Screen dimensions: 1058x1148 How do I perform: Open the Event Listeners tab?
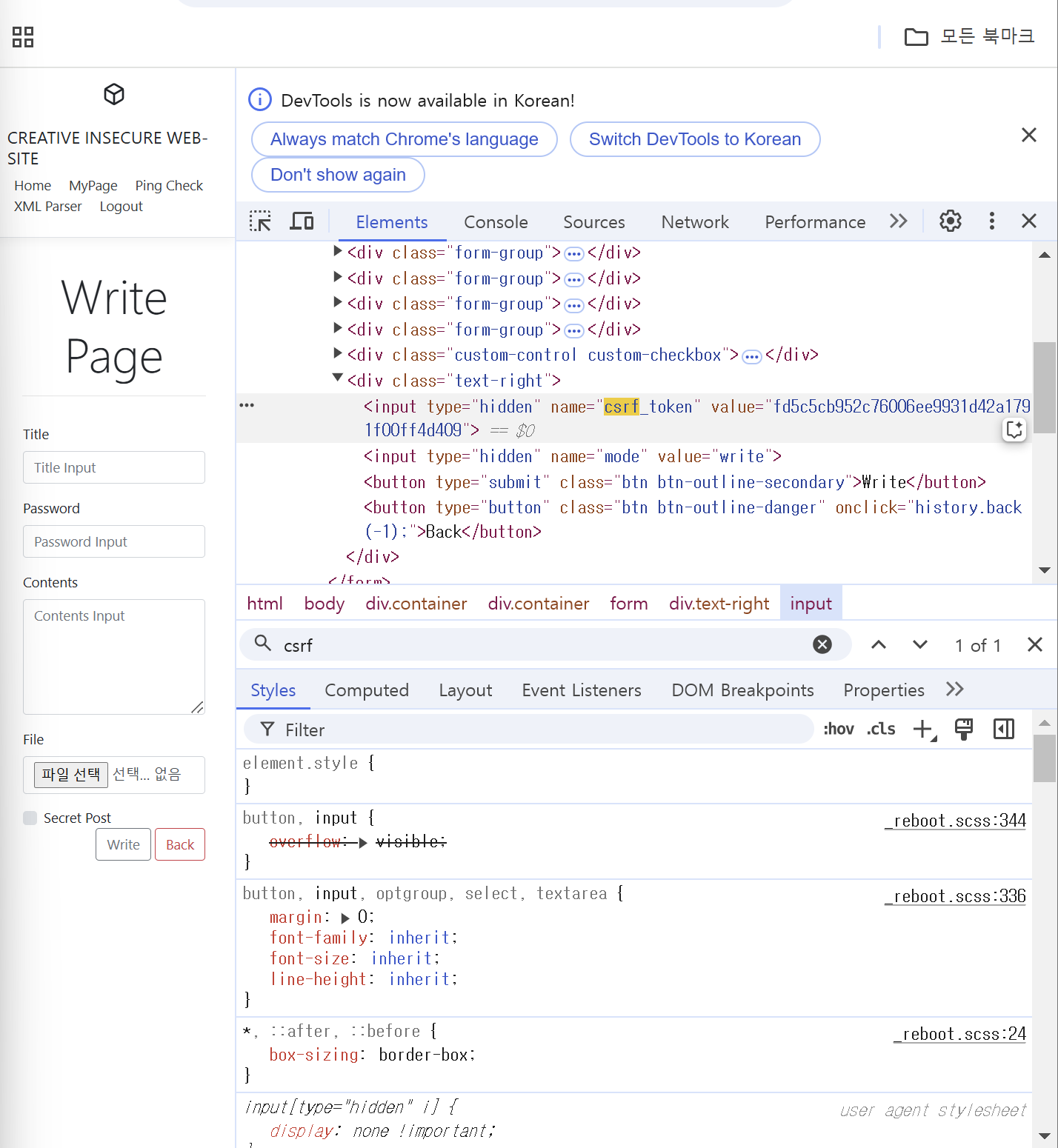click(582, 690)
